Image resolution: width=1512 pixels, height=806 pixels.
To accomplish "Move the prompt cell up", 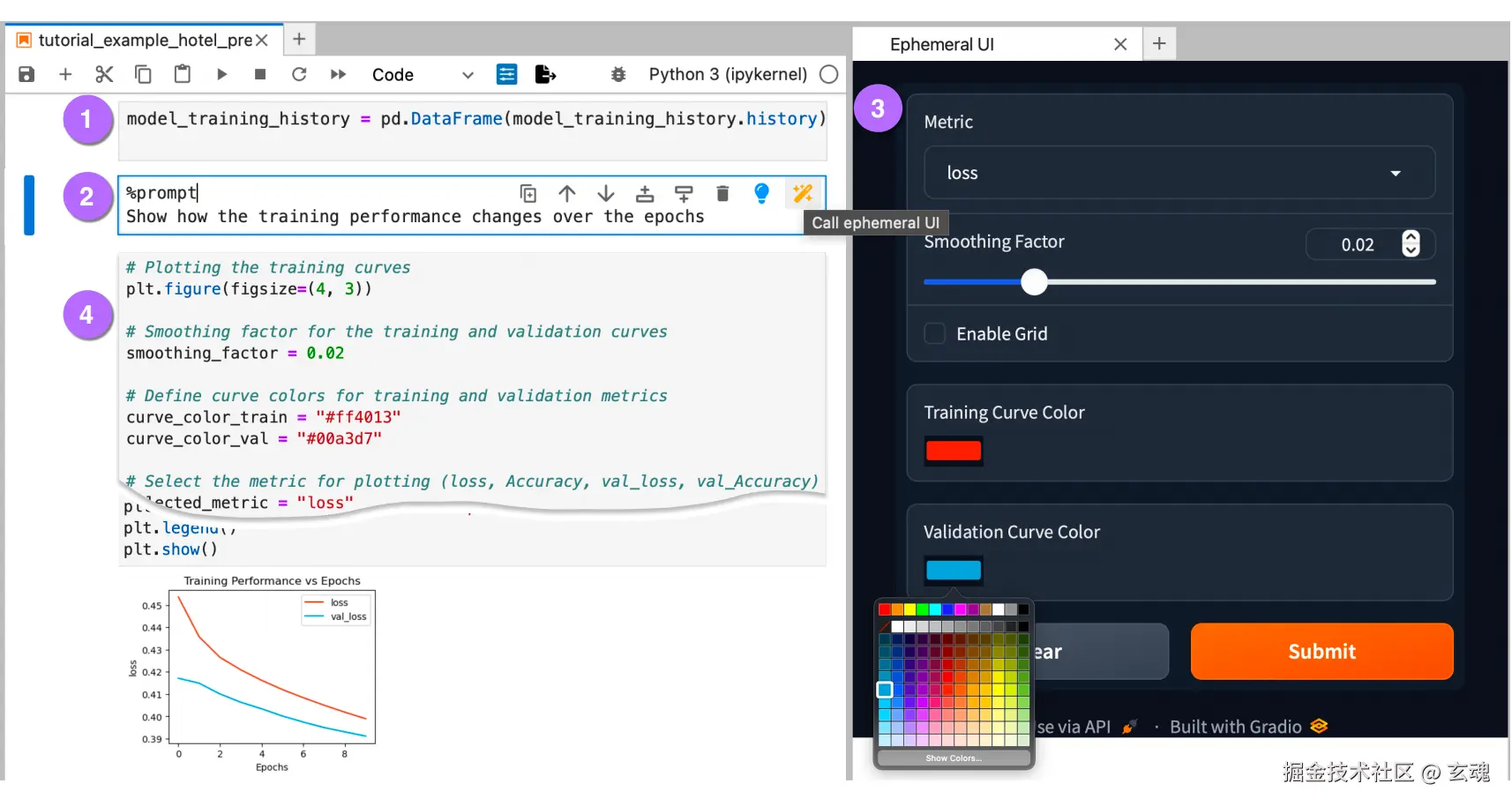I will 567,194.
